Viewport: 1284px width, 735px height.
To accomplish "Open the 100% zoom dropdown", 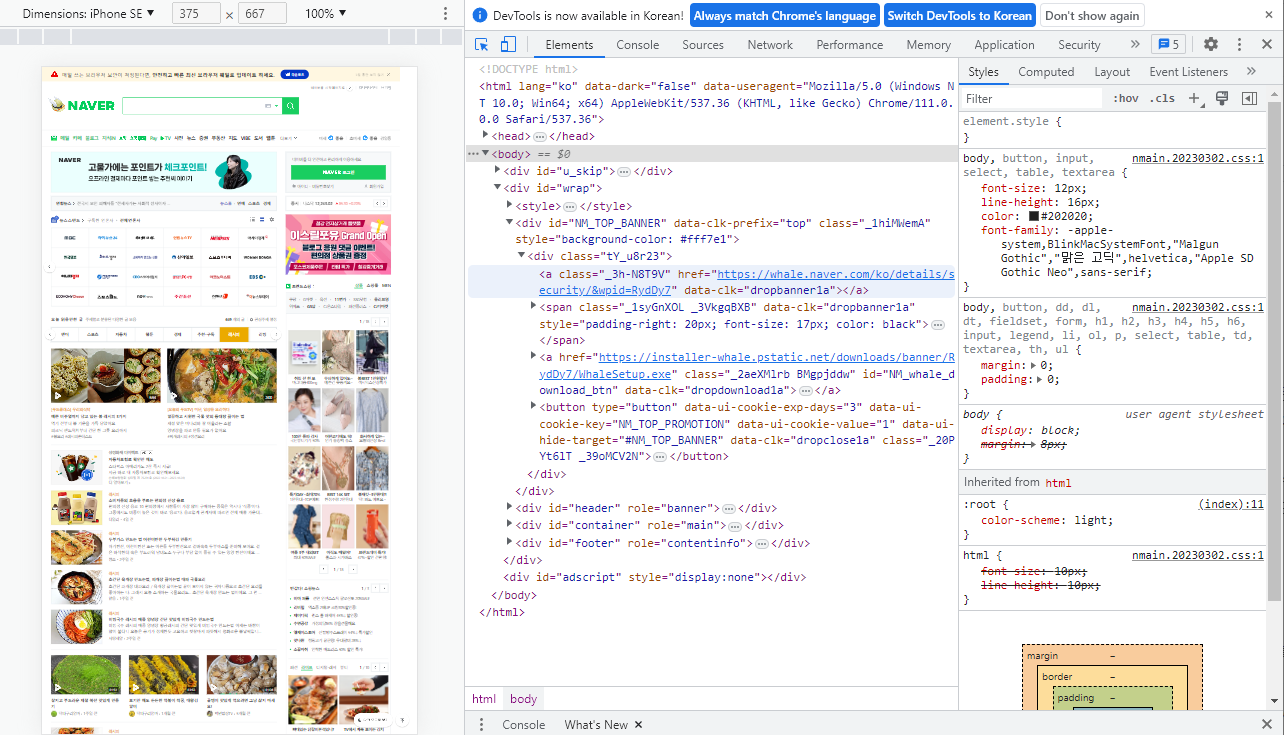I will (x=326, y=14).
